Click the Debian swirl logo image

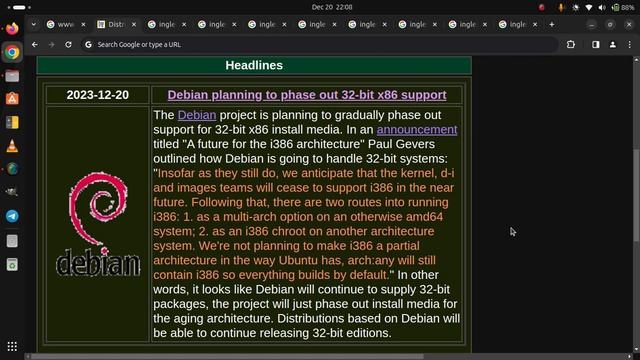pos(98,224)
